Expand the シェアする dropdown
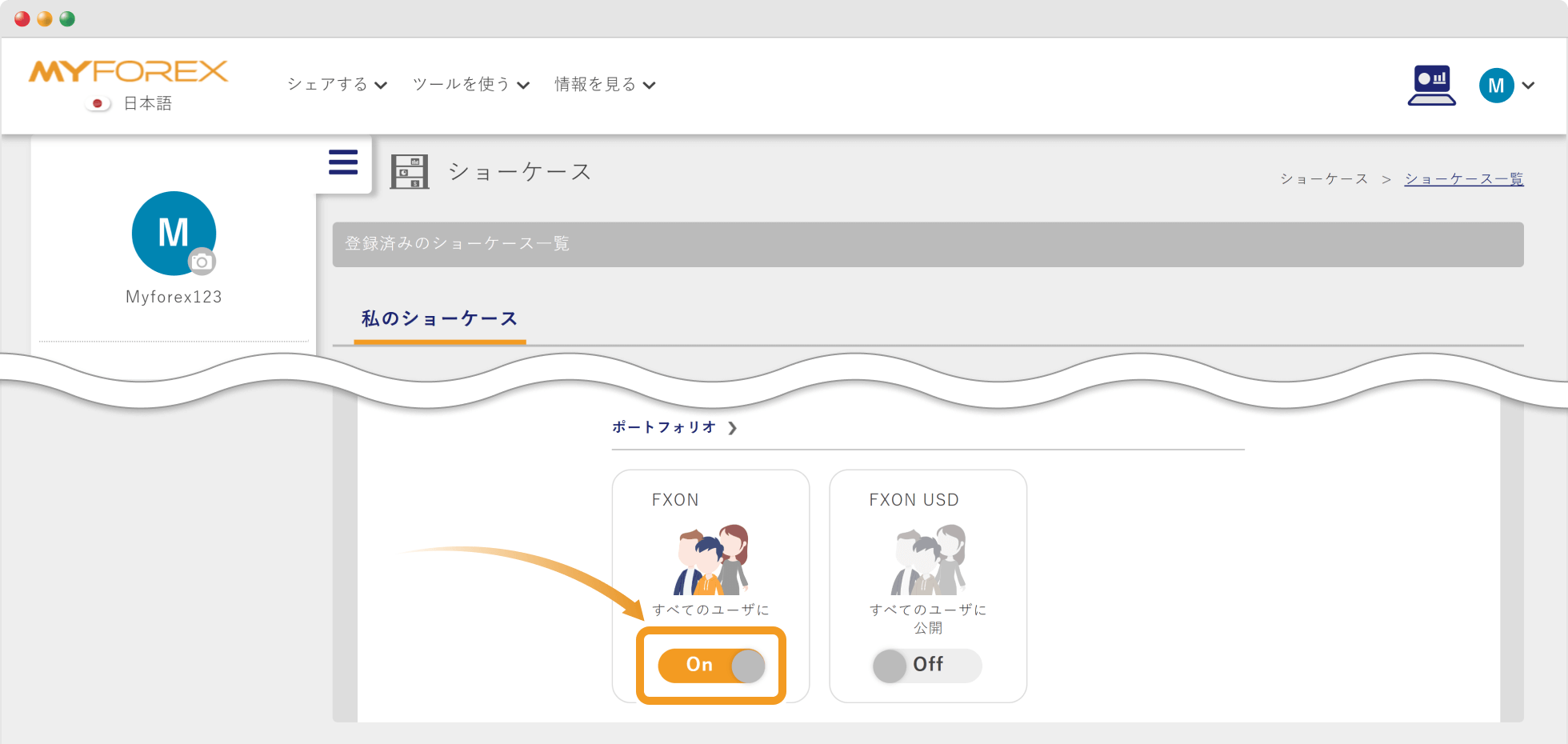 (336, 84)
